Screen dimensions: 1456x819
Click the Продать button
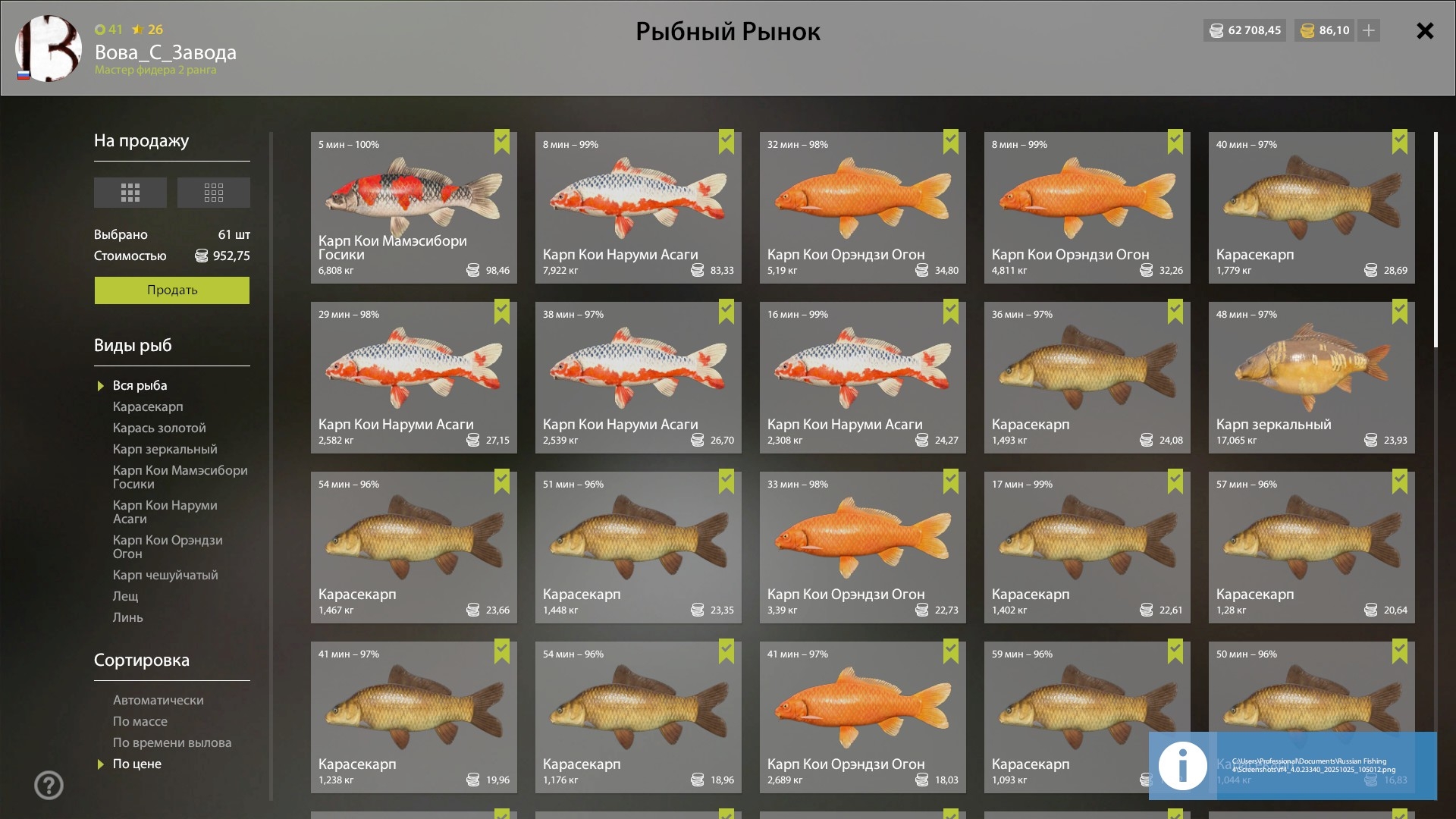[172, 290]
